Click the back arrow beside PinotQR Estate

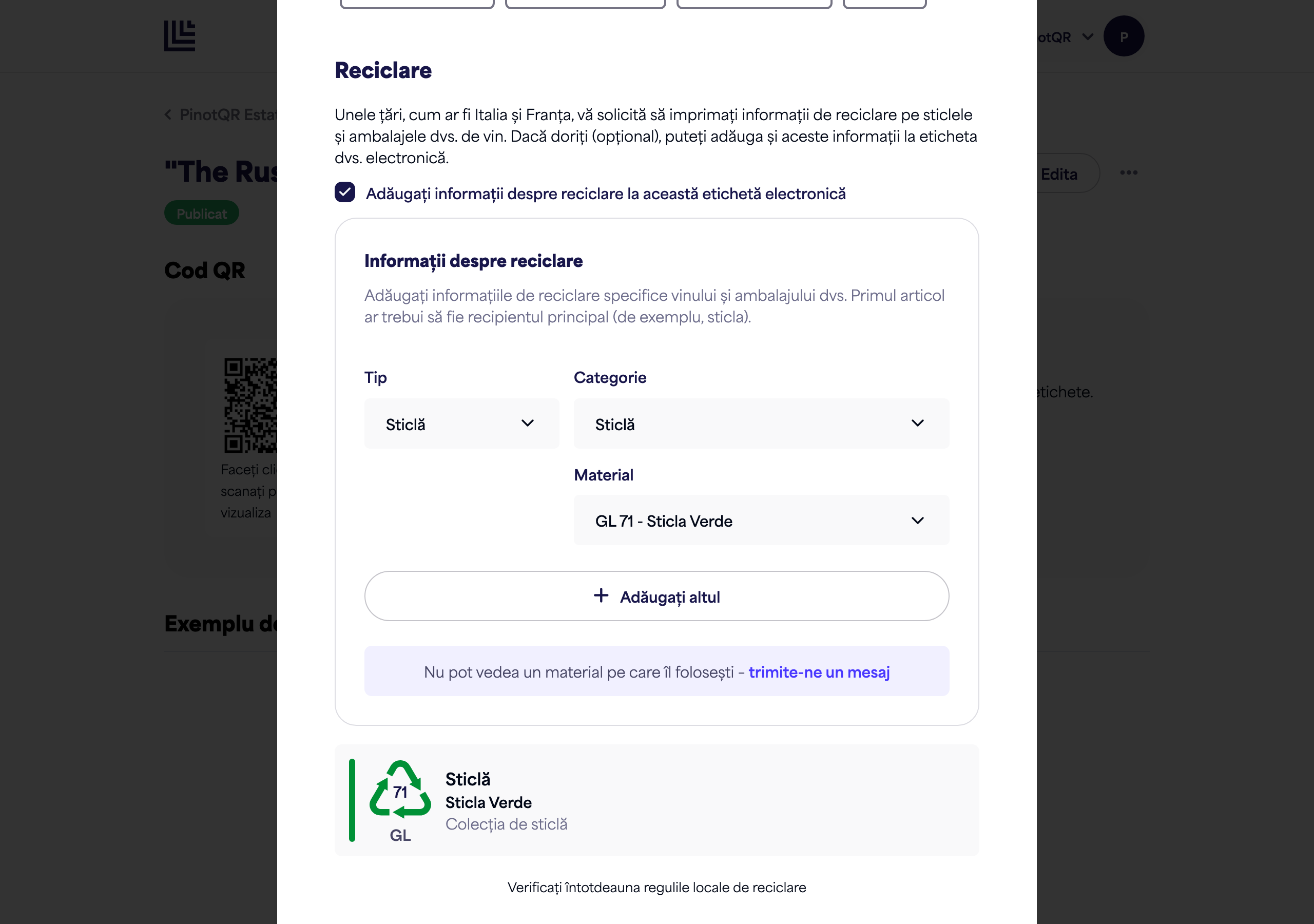(168, 114)
